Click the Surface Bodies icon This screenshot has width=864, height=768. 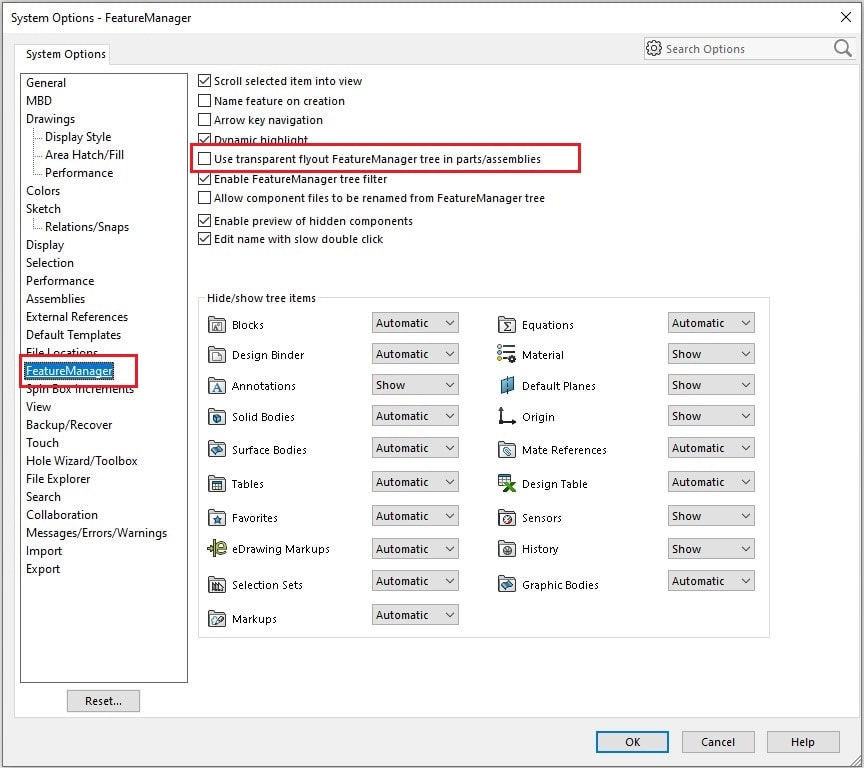pyautogui.click(x=217, y=449)
